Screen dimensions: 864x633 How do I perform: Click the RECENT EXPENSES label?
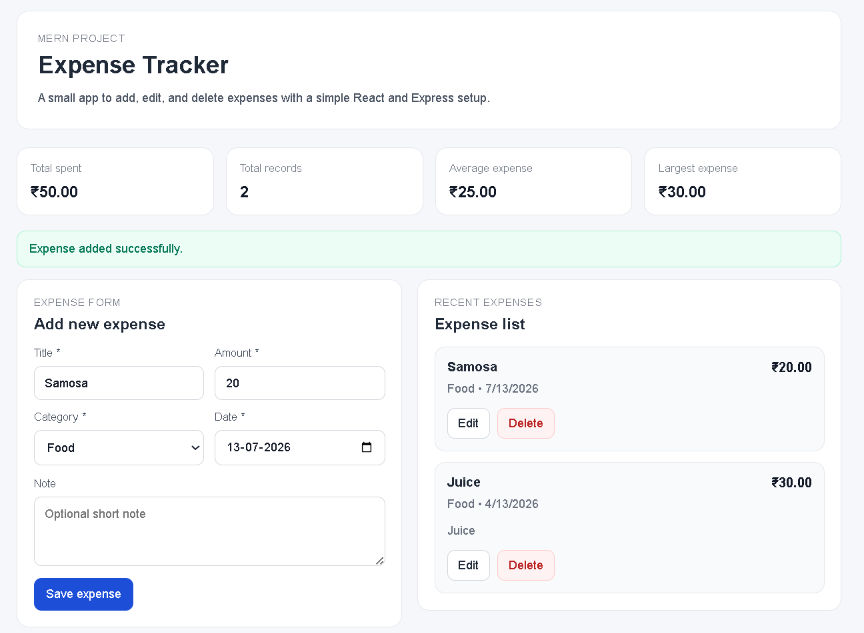click(488, 302)
